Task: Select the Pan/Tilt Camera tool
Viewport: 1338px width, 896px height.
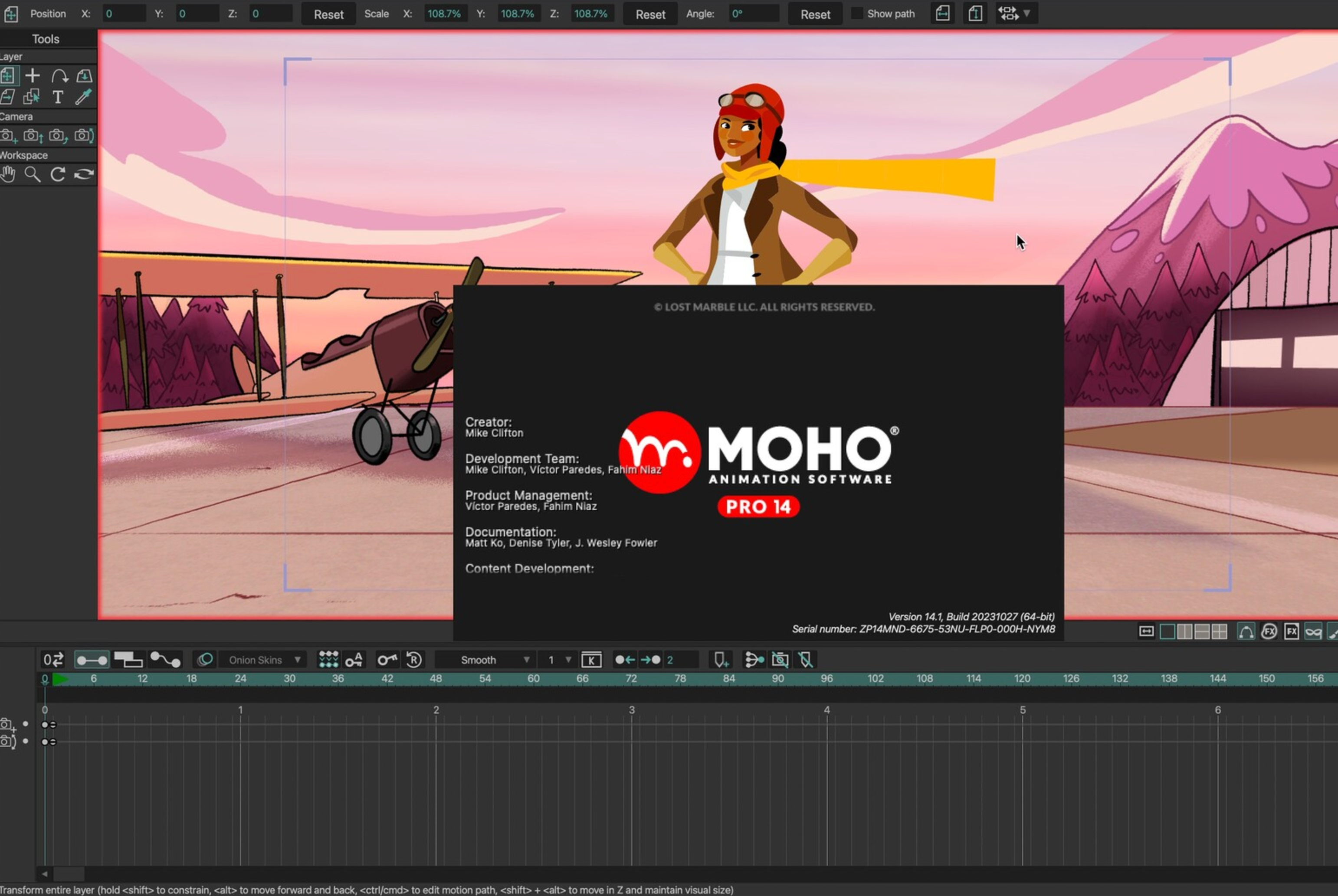Action: (84, 136)
